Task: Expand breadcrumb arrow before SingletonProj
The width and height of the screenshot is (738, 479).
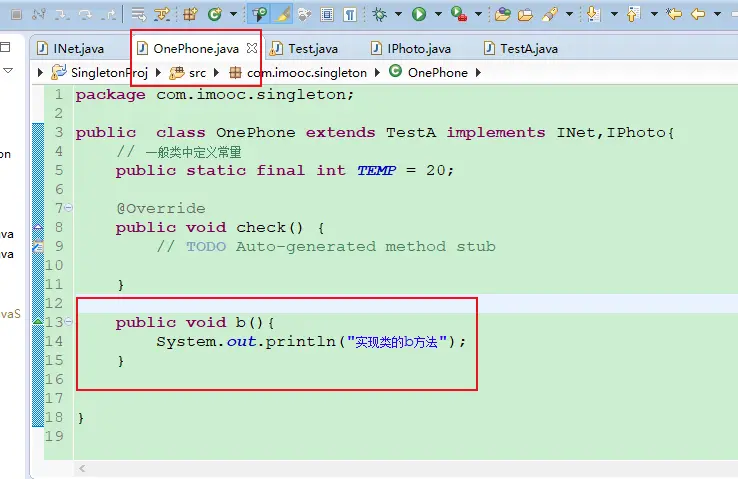Action: [x=40, y=72]
